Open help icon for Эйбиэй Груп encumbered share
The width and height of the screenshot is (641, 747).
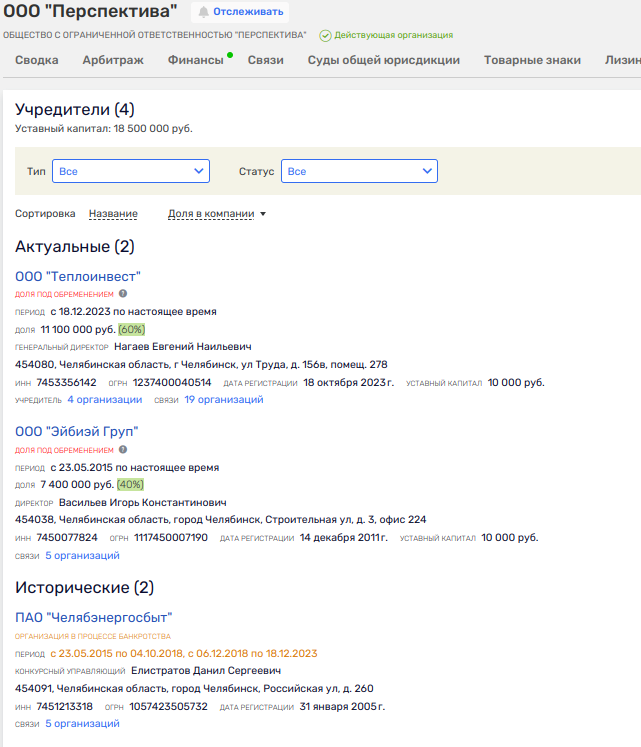pos(123,449)
